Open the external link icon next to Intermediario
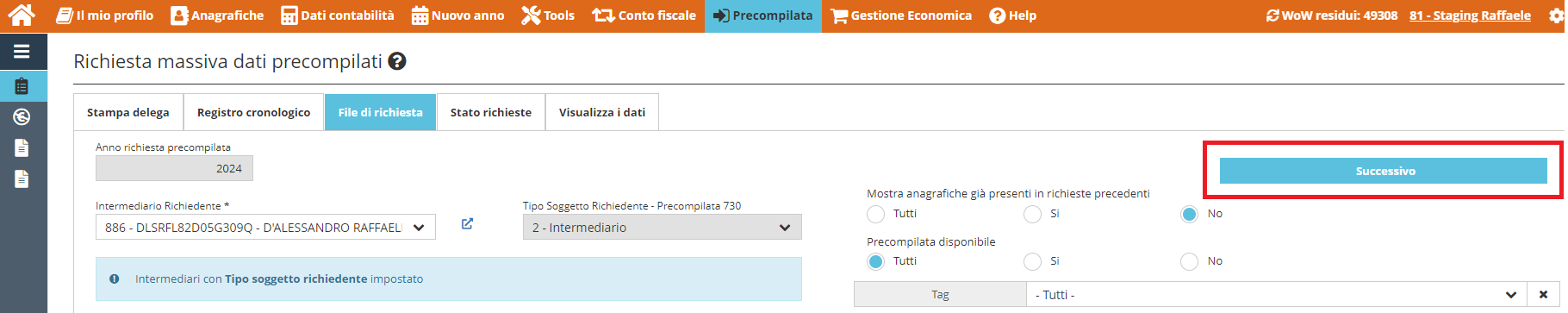The height and width of the screenshot is (313, 1568). [x=467, y=223]
